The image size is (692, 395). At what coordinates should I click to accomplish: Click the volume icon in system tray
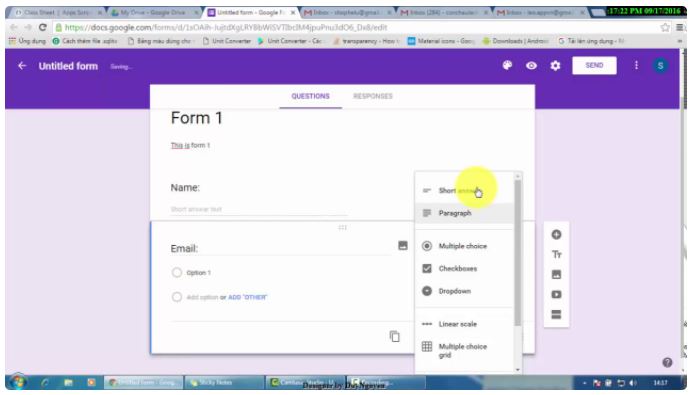(633, 383)
